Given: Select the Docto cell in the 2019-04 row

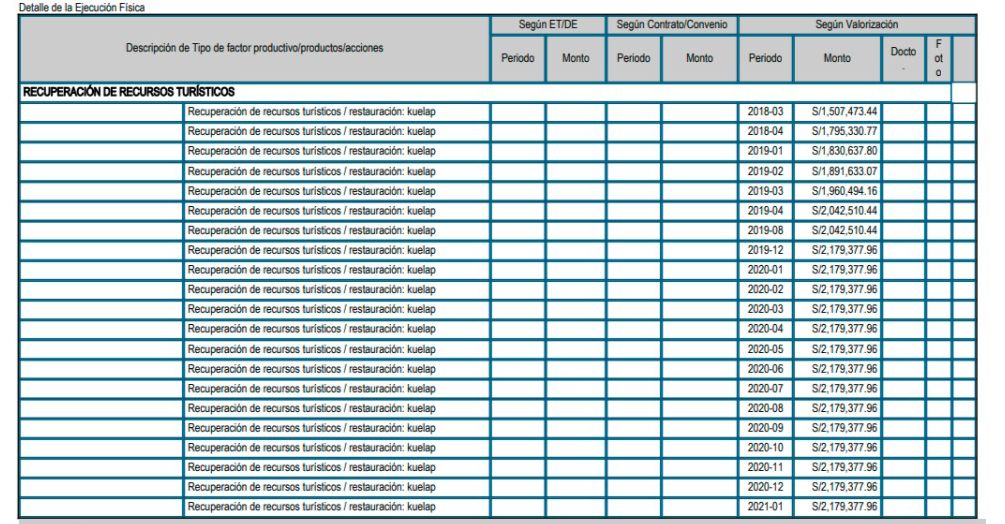Looking at the screenshot, I should (x=903, y=210).
